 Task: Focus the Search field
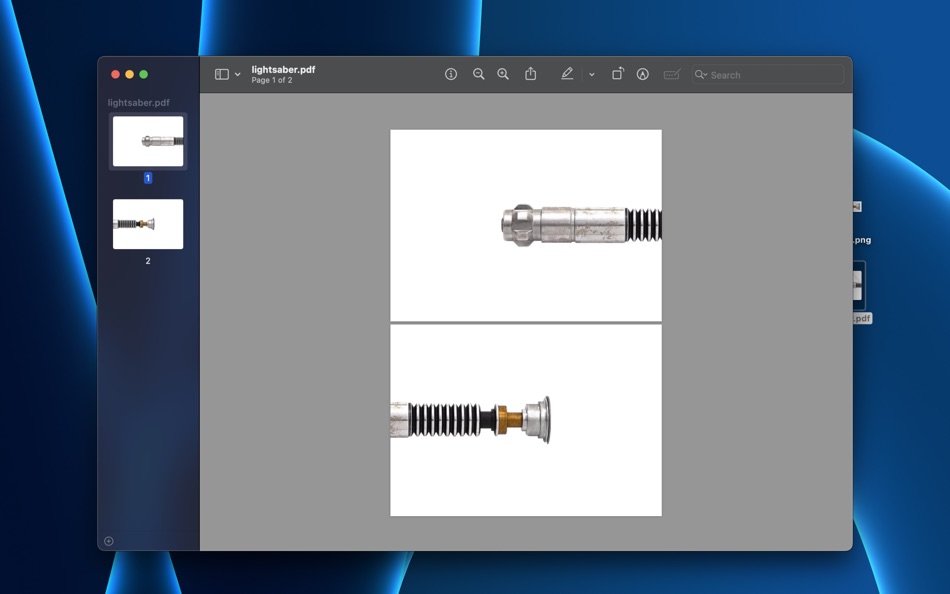pos(768,75)
